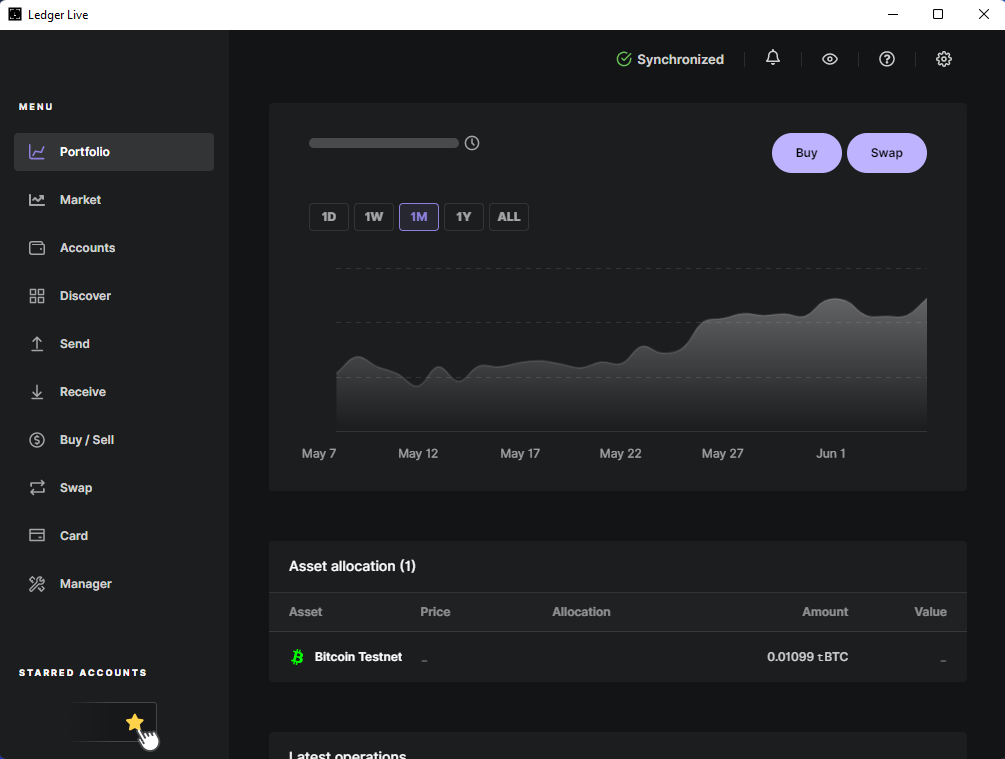Click the Bitcoin Testnet asset icon
1005x759 pixels.
click(x=297, y=657)
